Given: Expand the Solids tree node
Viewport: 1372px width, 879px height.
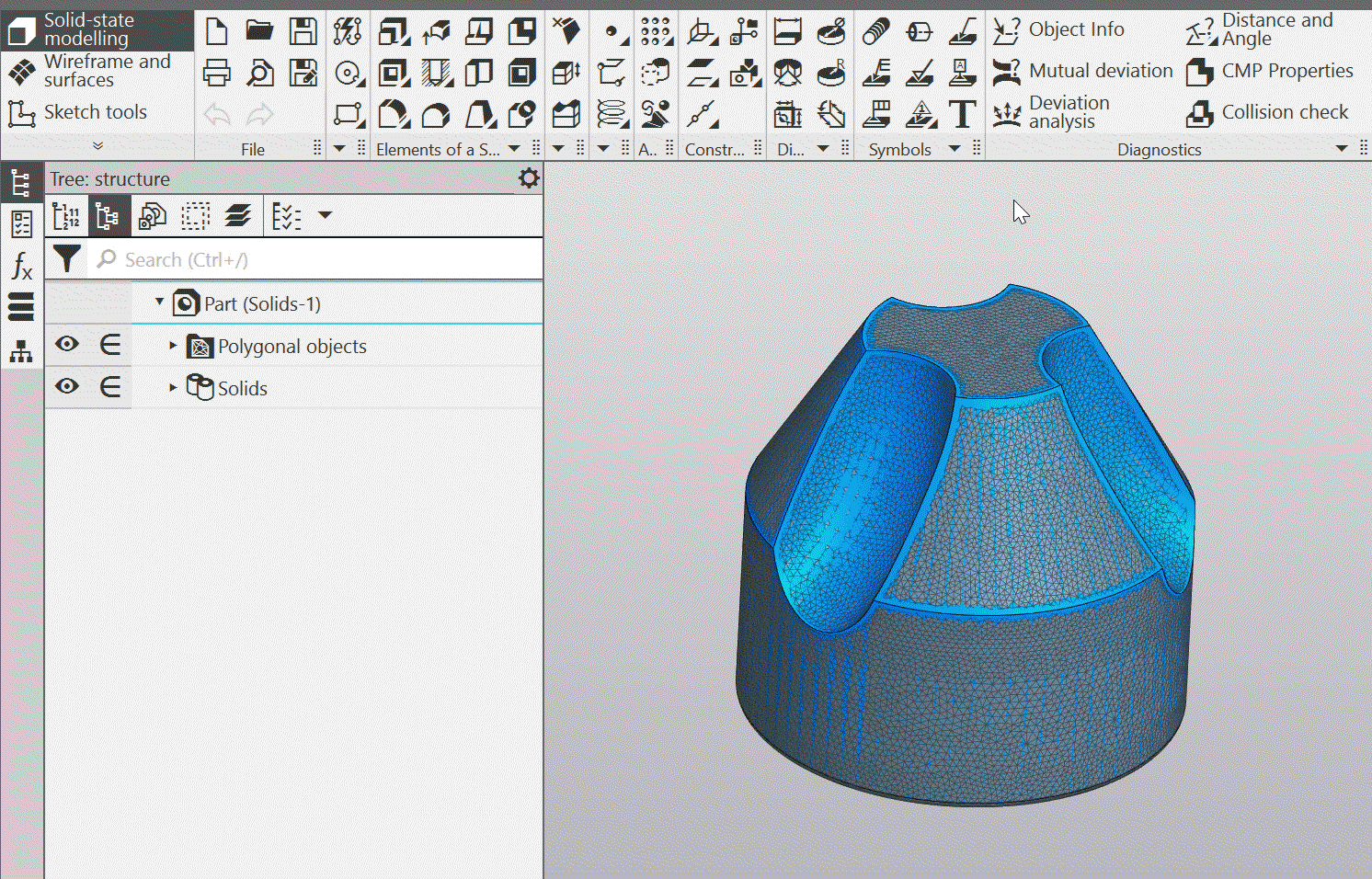Looking at the screenshot, I should coord(172,388).
